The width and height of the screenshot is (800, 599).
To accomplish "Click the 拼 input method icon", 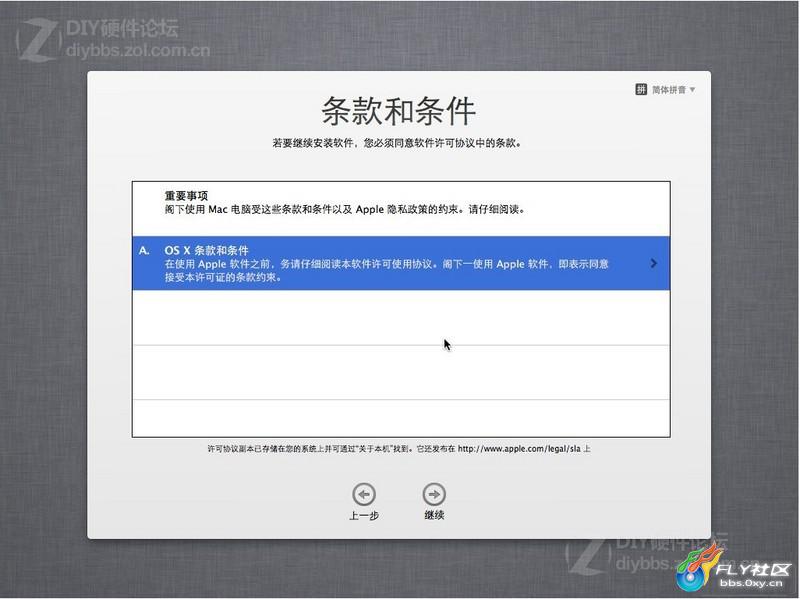I will [641, 89].
